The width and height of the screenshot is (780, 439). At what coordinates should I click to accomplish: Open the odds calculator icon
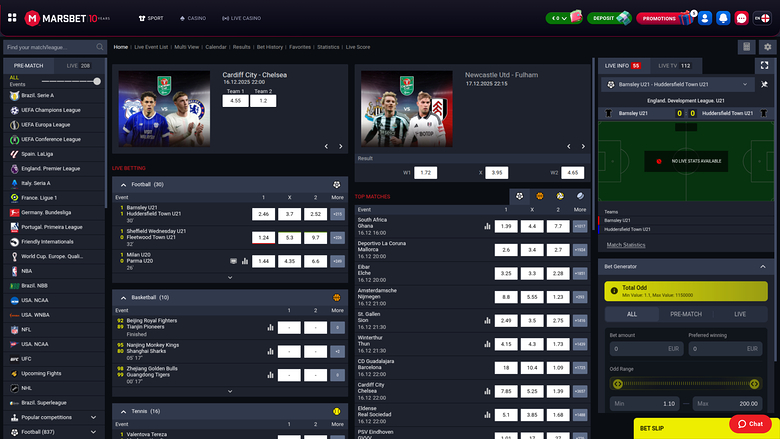(x=746, y=47)
